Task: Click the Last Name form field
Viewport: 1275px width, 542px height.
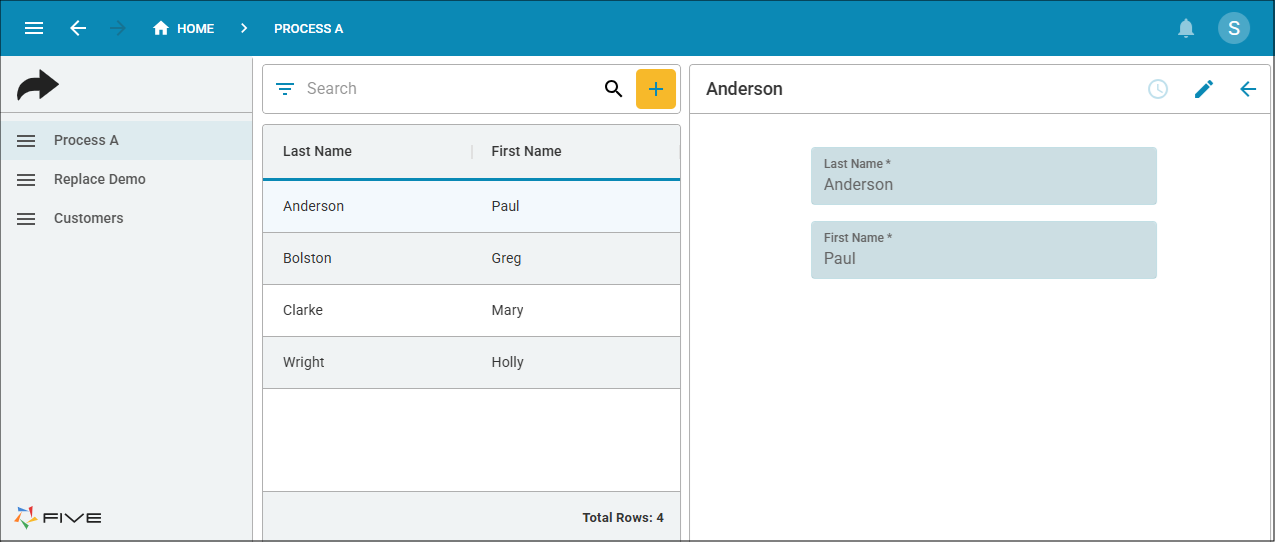Action: tap(984, 176)
